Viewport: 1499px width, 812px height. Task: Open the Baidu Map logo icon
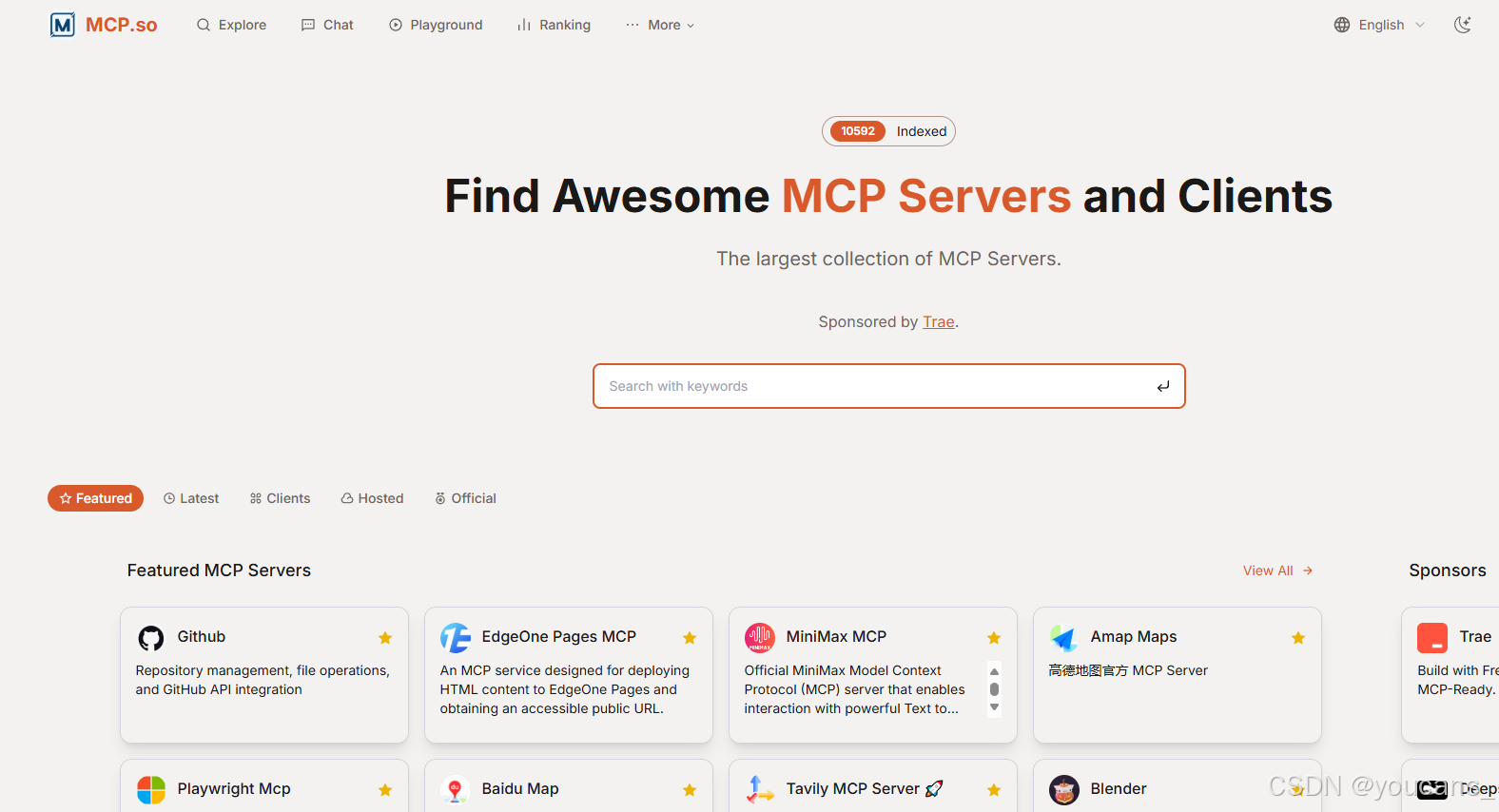click(x=456, y=790)
